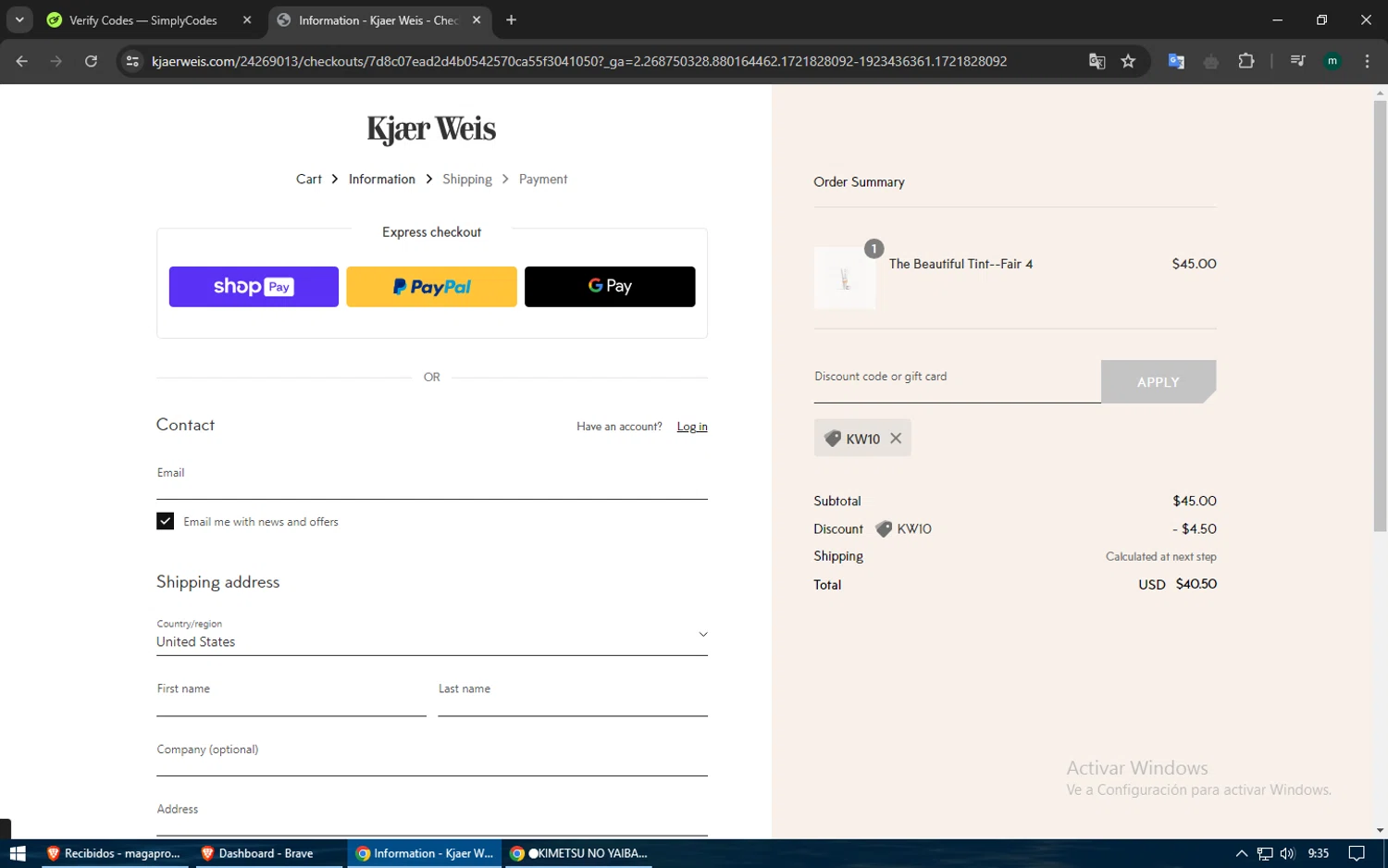Focus the First name field
Image resolution: width=1388 pixels, height=868 pixels.
coord(291,696)
